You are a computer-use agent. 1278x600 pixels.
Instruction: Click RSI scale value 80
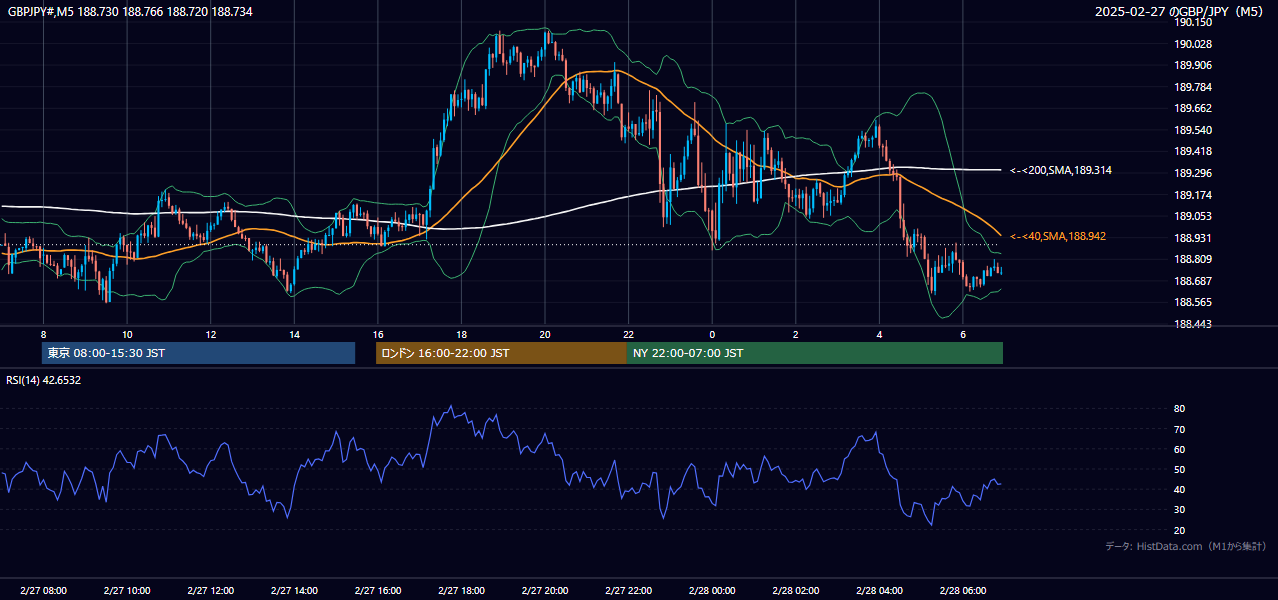[x=1179, y=409]
